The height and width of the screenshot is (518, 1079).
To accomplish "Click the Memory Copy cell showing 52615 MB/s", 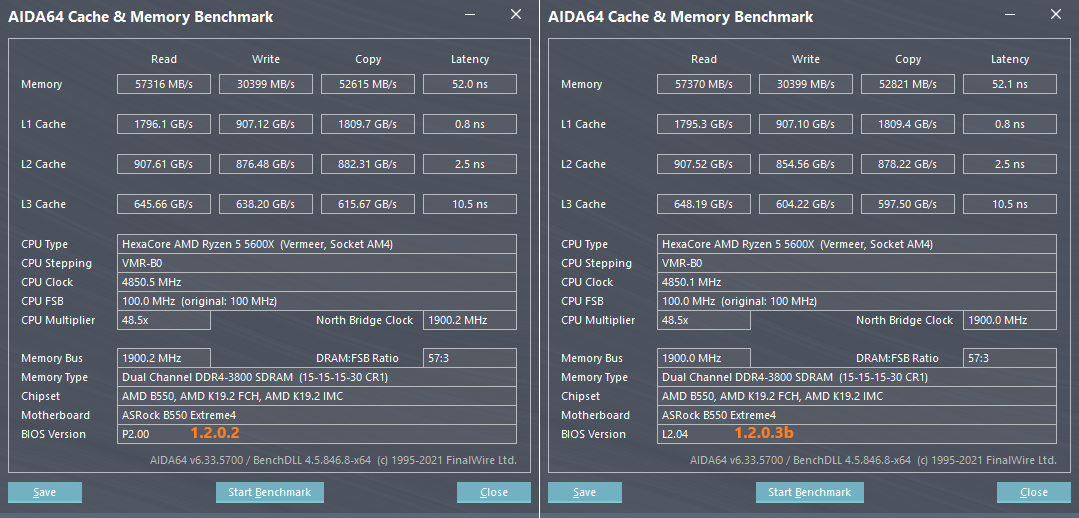I will pyautogui.click(x=368, y=84).
